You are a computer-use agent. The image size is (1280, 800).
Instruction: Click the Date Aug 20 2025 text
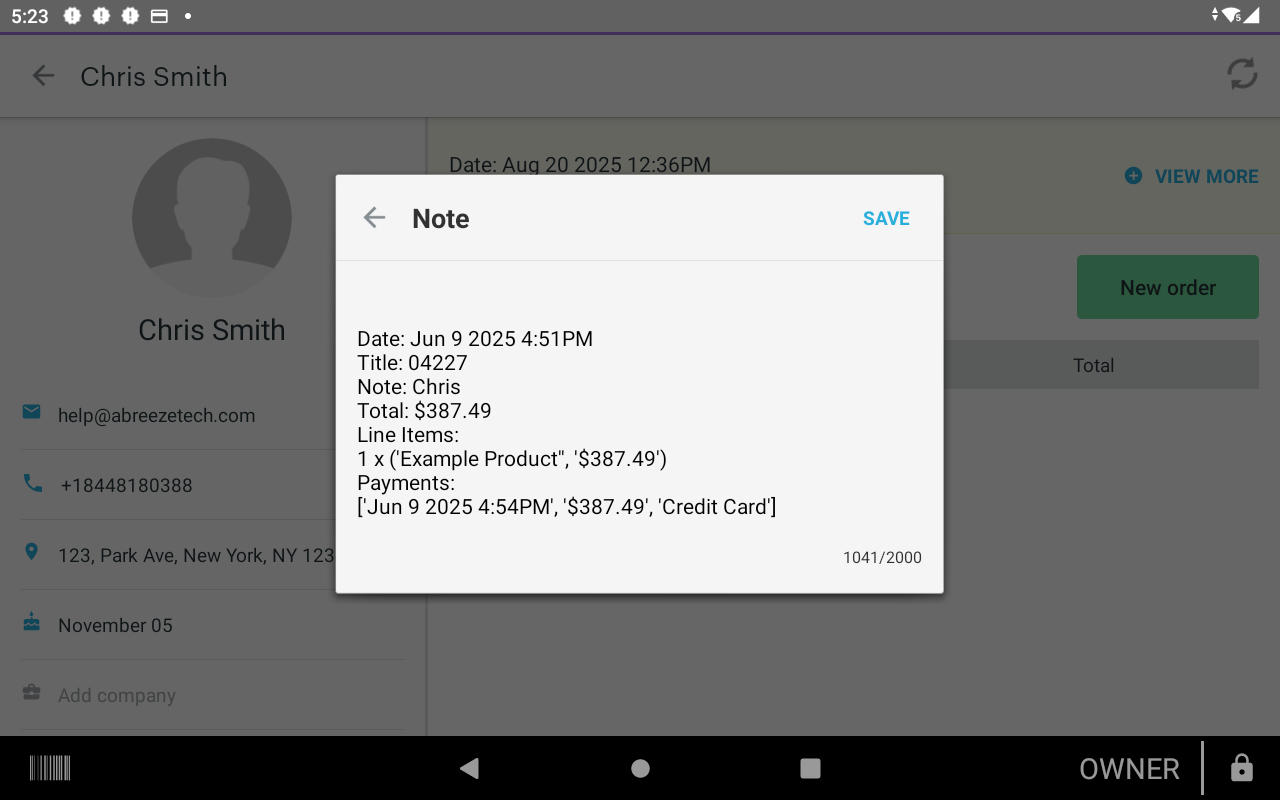point(580,165)
